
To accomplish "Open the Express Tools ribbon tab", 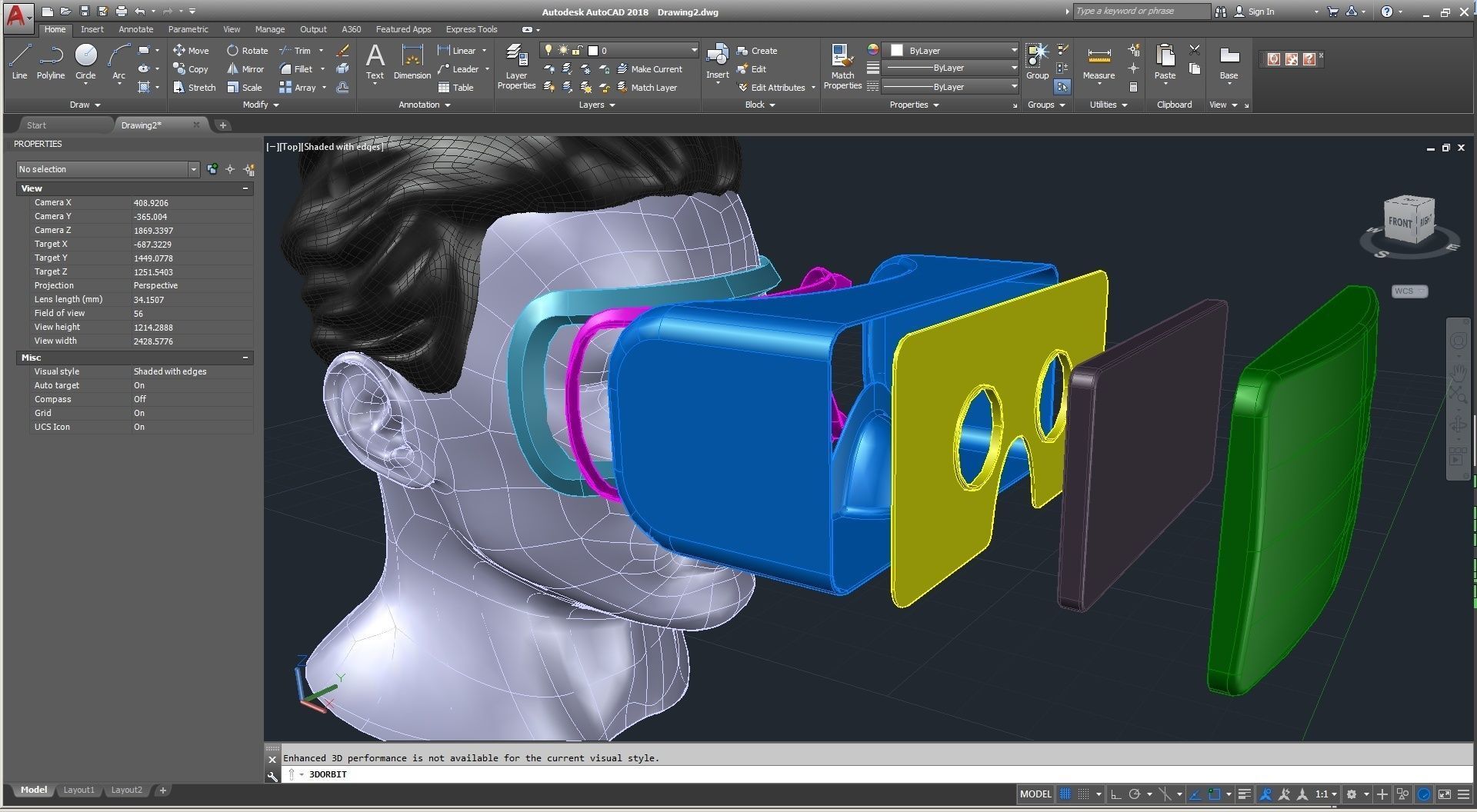I will point(472,29).
